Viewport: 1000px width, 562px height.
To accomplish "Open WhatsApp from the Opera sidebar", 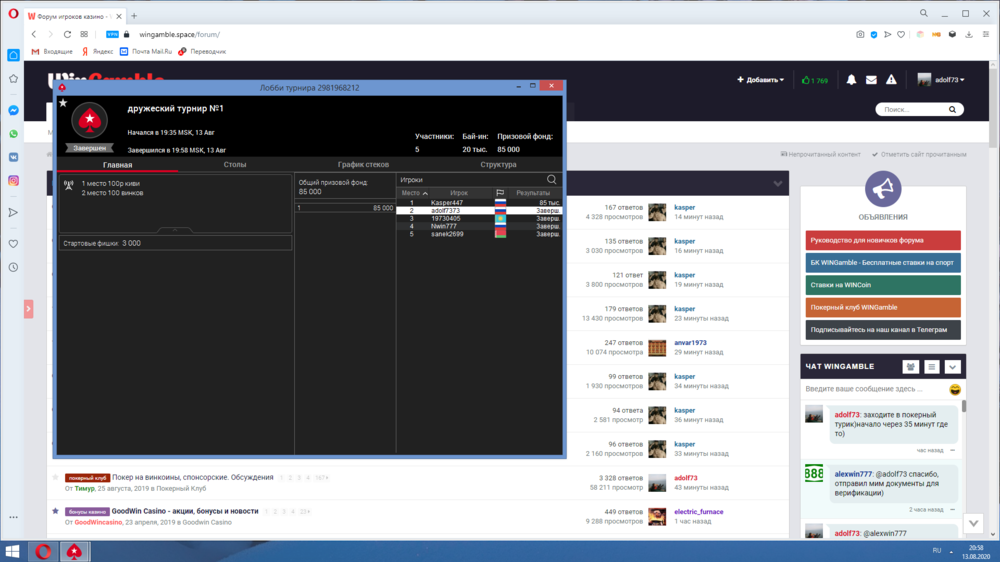I will pyautogui.click(x=14, y=133).
